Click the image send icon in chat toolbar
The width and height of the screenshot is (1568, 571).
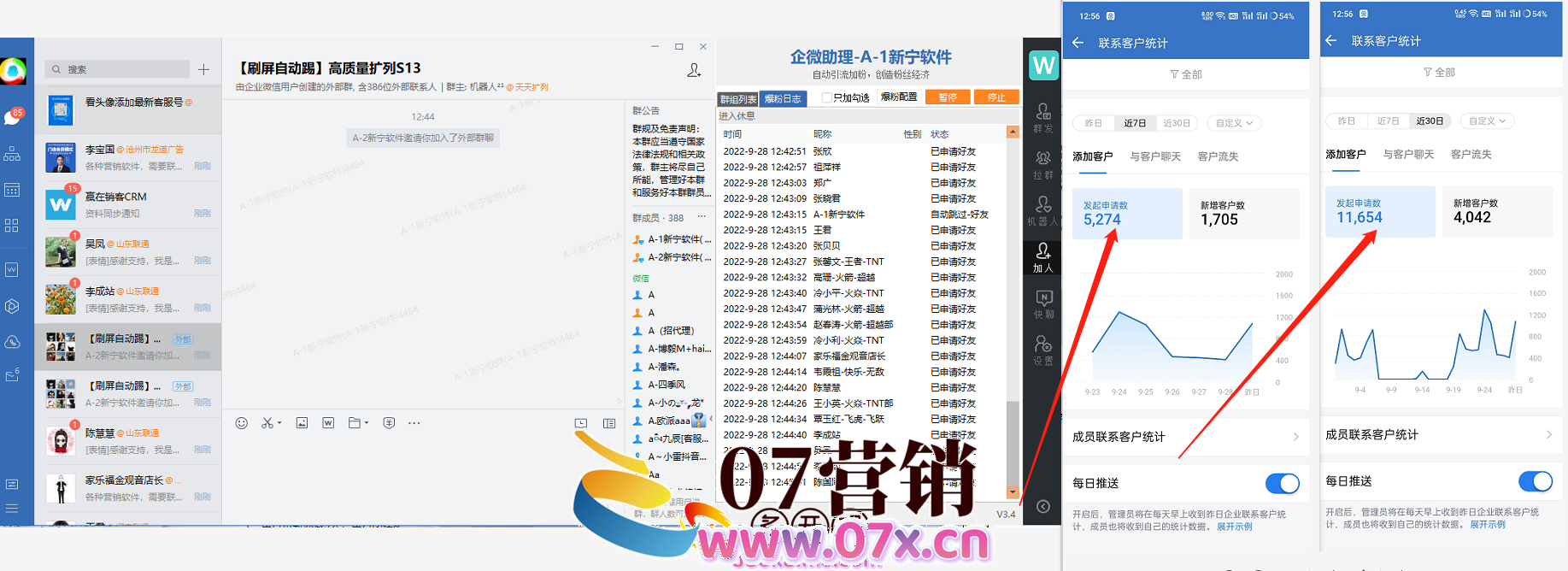(x=302, y=423)
